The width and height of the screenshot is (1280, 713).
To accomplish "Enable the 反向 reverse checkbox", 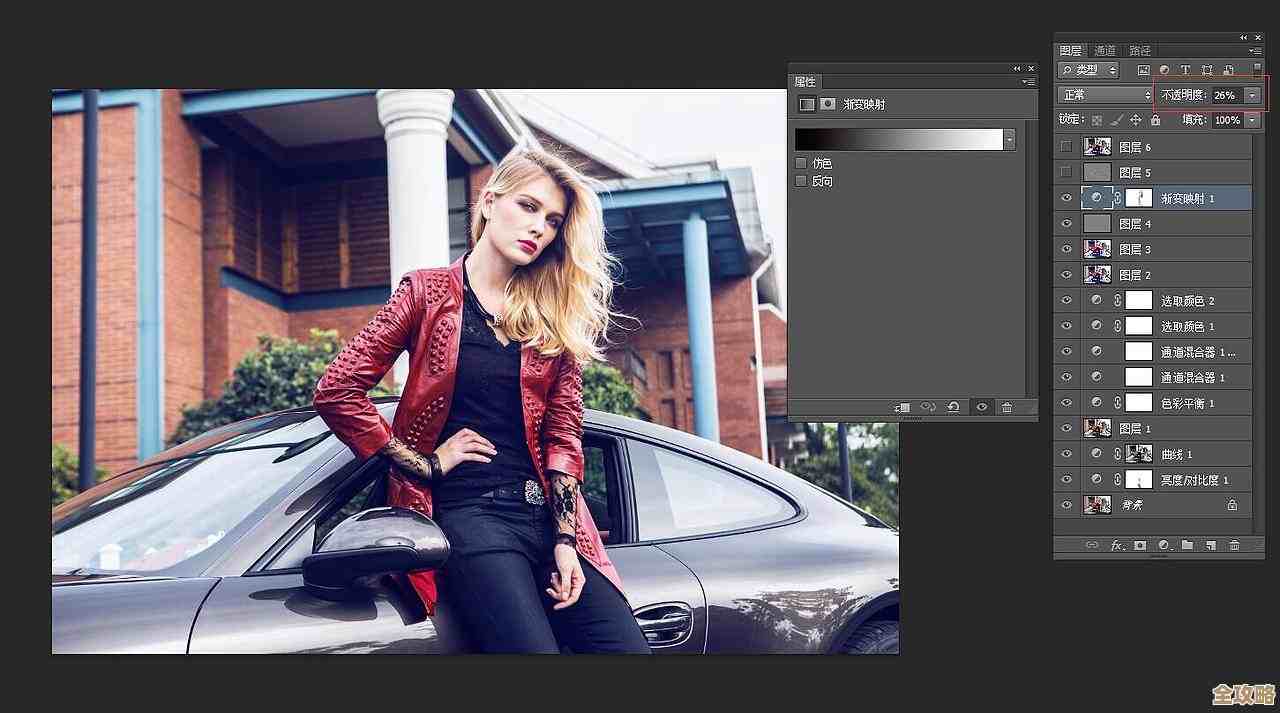I will click(800, 181).
